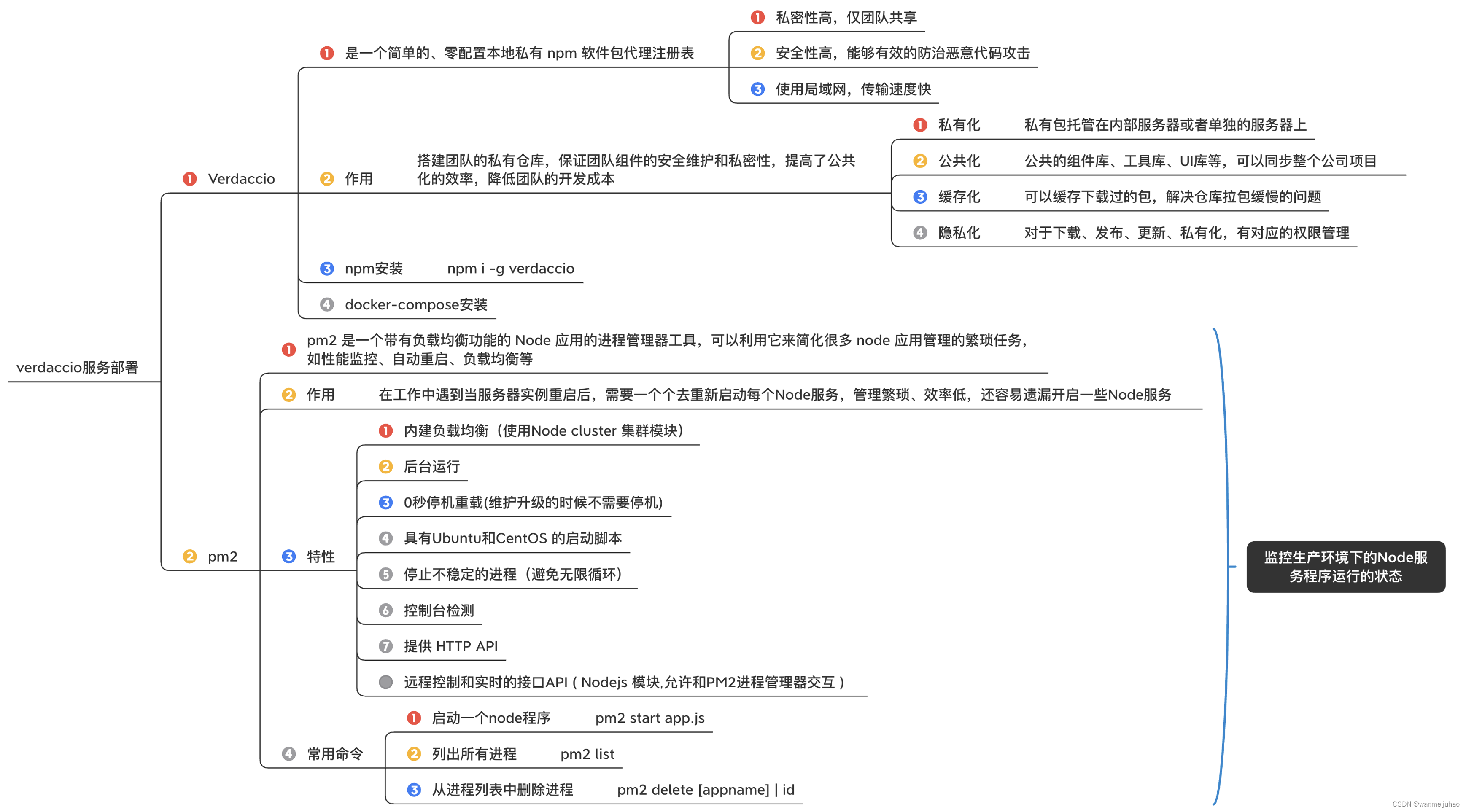Select the 特性 node
The width and height of the screenshot is (1466, 812).
321,557
